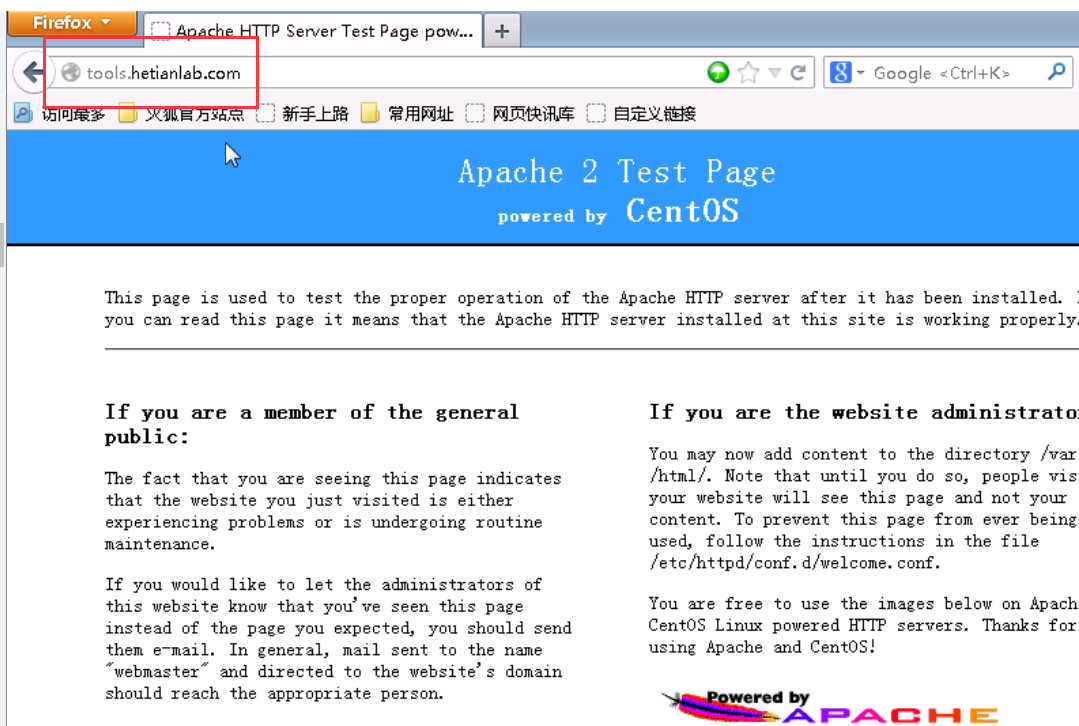Open the 火狐官方站点 bookmark folder

click(x=182, y=114)
